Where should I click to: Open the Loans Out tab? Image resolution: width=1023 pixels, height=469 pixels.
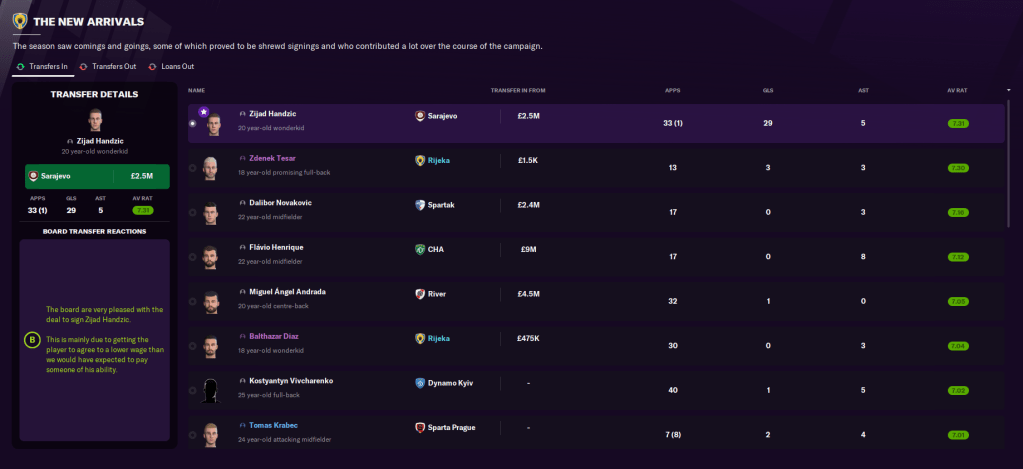(x=170, y=66)
